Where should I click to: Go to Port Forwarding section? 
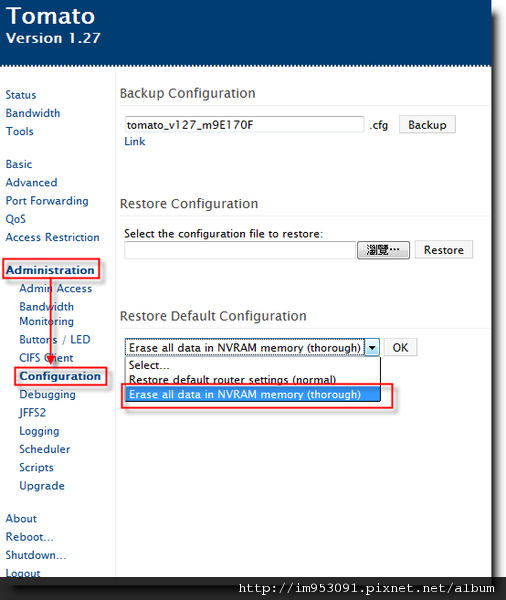click(47, 201)
